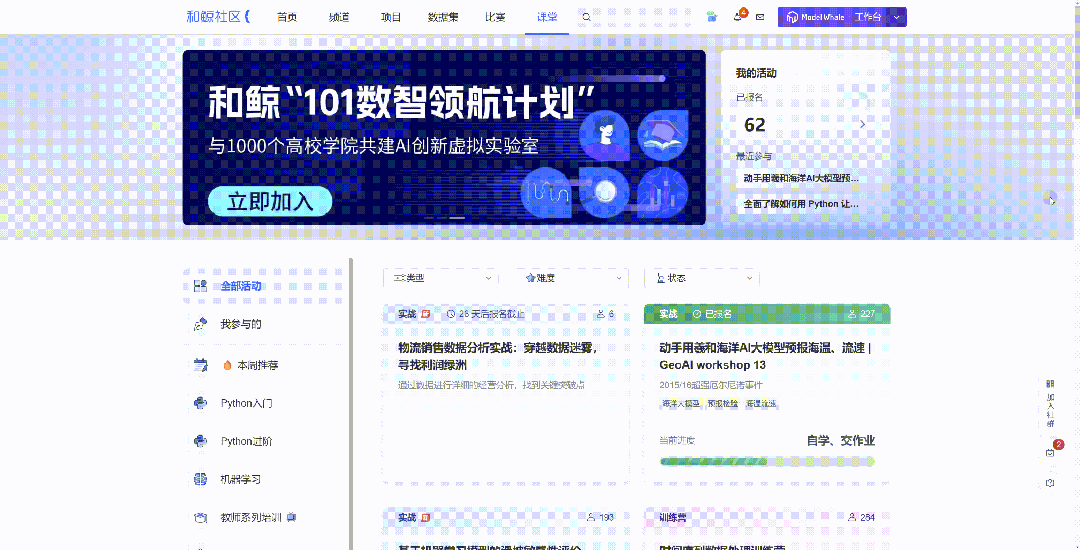Open the 数据集 nav tab

[x=443, y=17]
